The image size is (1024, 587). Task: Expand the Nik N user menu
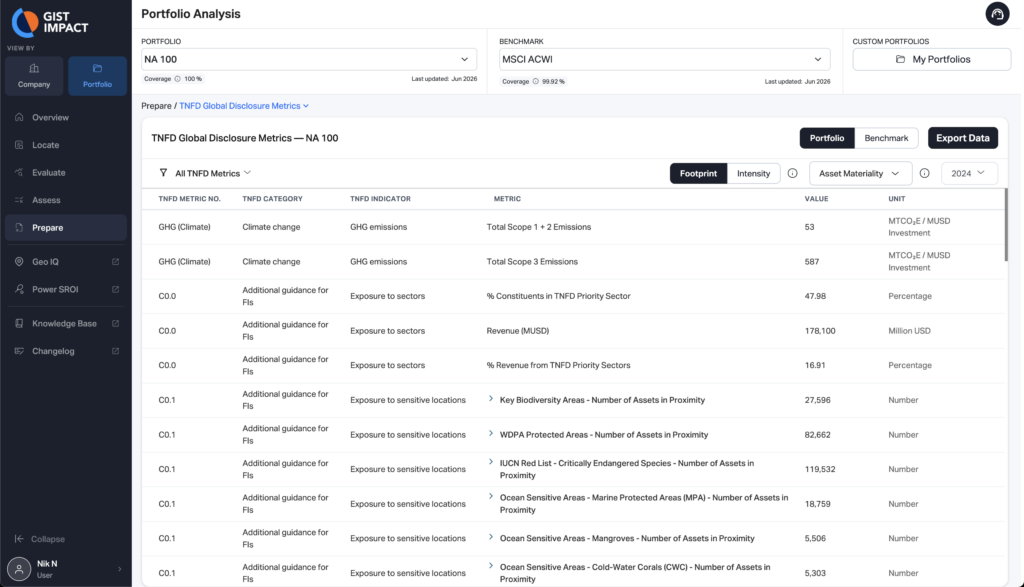120,569
